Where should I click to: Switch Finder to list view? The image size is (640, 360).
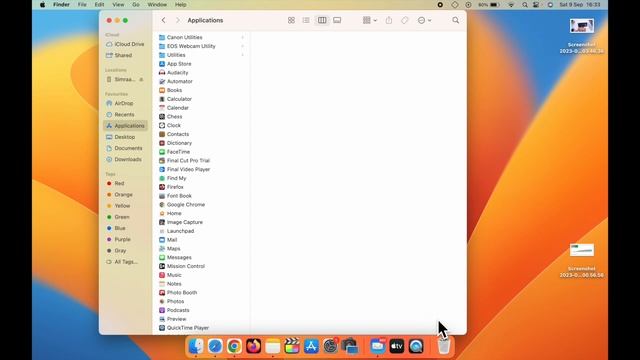(306, 20)
